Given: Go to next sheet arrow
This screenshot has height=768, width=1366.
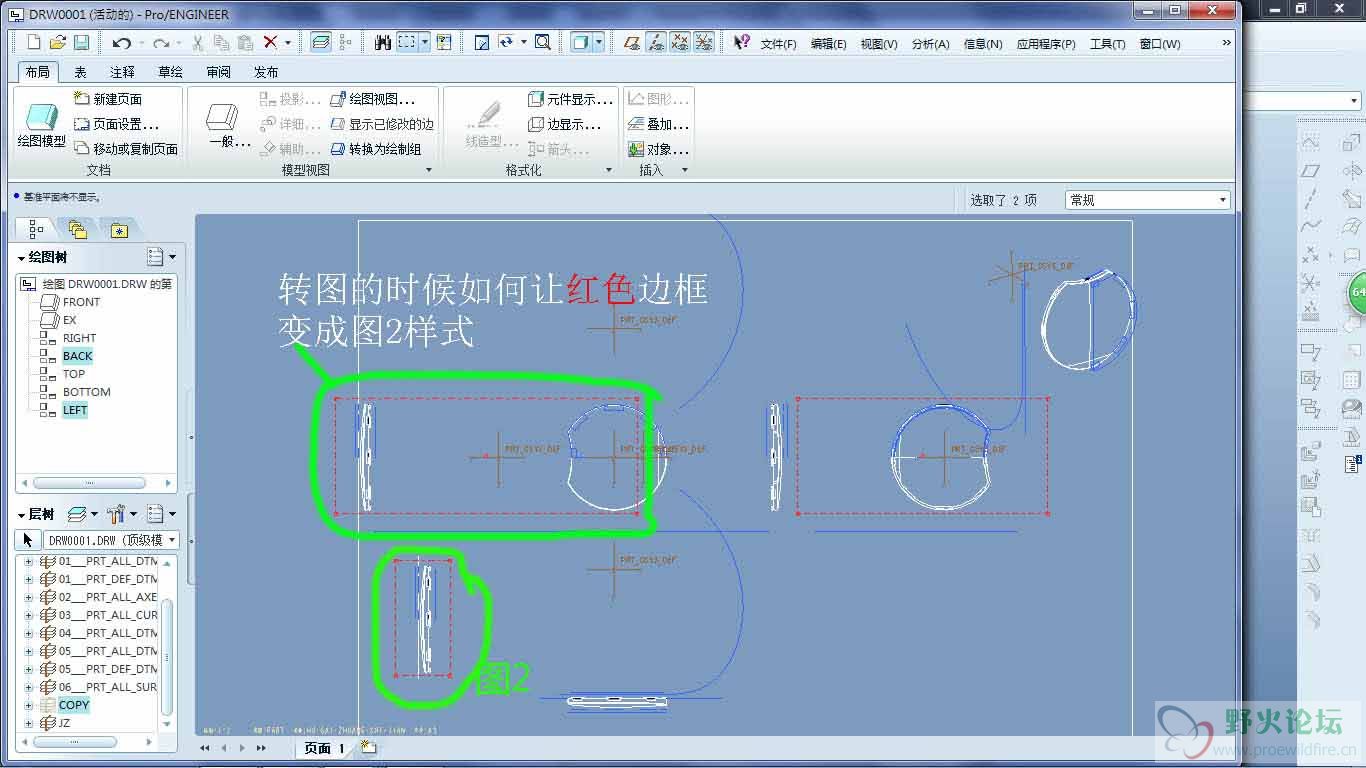Looking at the screenshot, I should [242, 748].
